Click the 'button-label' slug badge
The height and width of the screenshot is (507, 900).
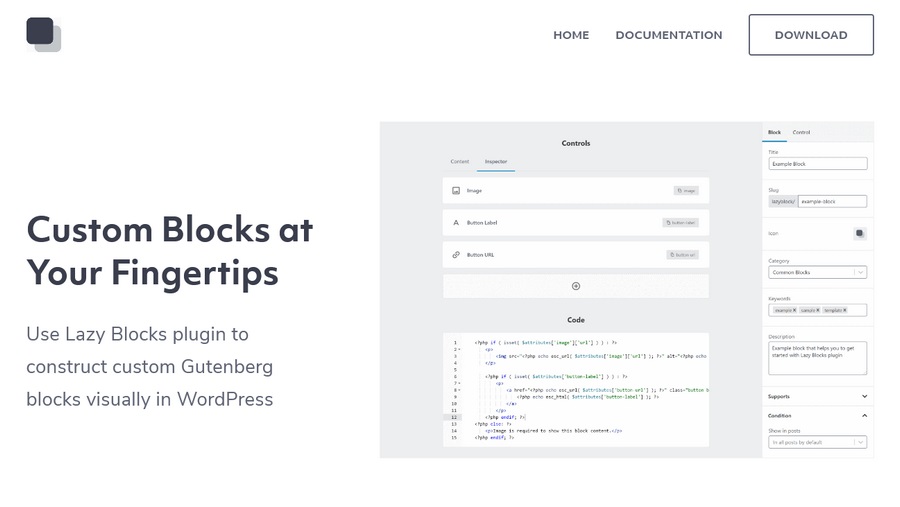click(x=680, y=223)
